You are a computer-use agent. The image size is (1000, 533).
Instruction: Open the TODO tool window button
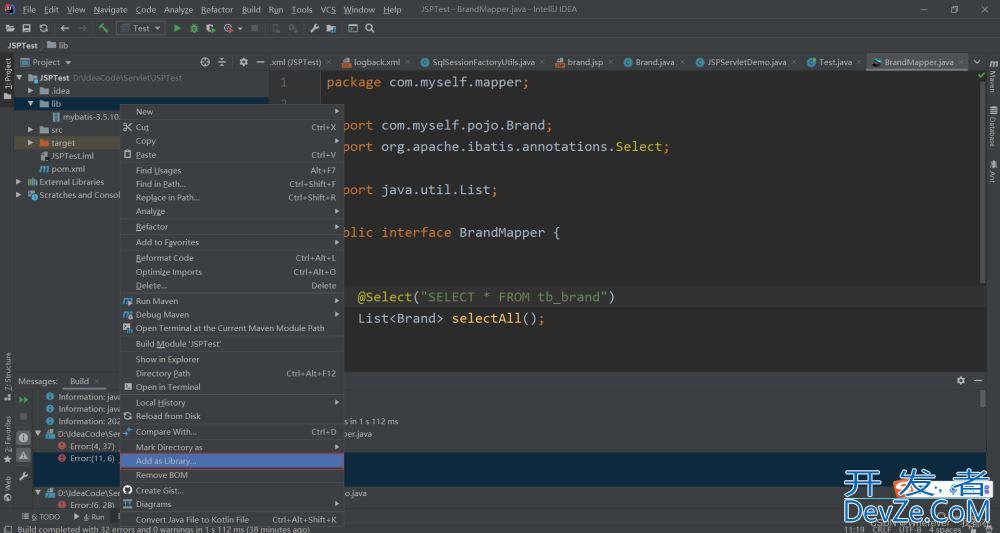(41, 517)
